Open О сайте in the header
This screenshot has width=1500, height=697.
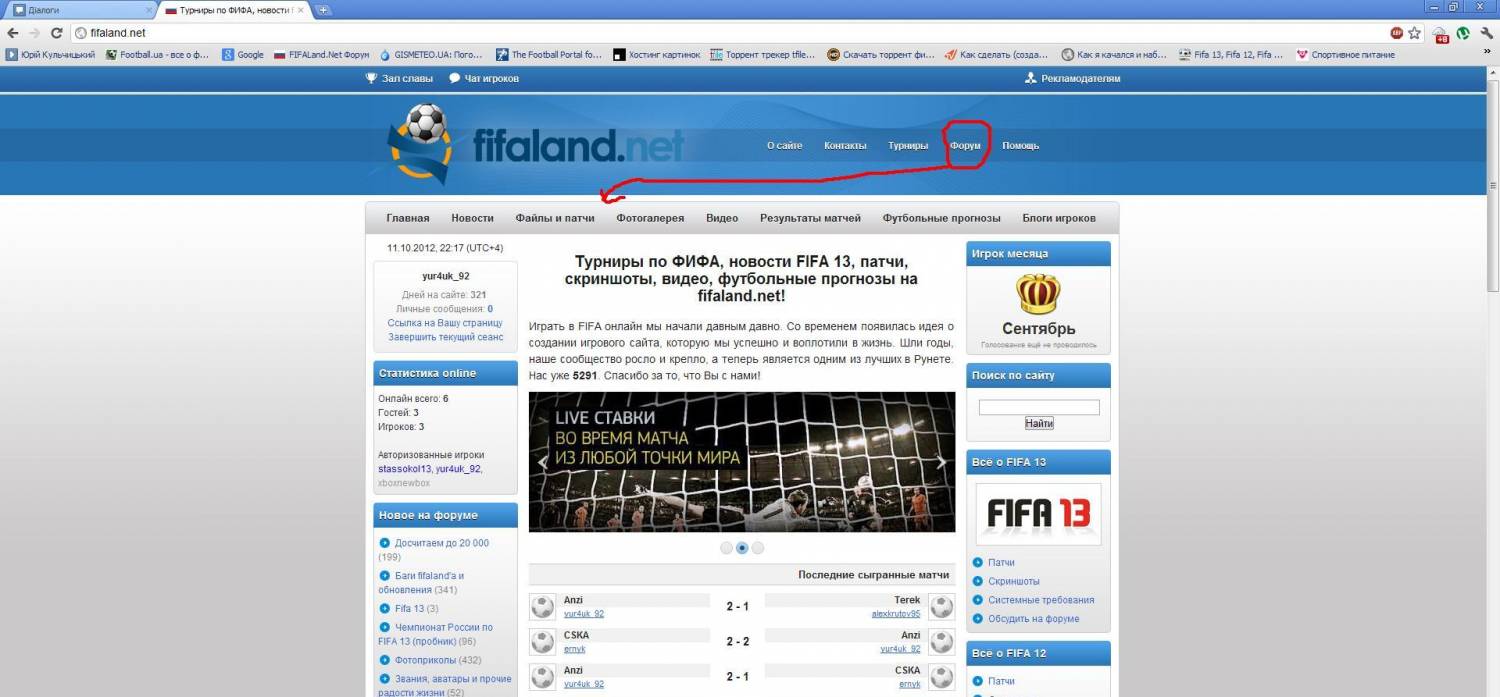coord(784,145)
